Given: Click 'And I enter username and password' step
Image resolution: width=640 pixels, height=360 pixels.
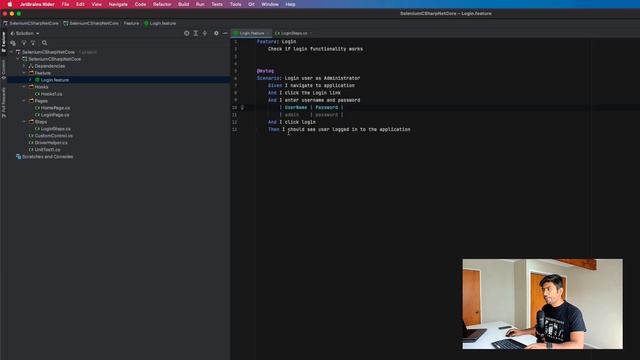Looking at the screenshot, I should click(x=314, y=100).
